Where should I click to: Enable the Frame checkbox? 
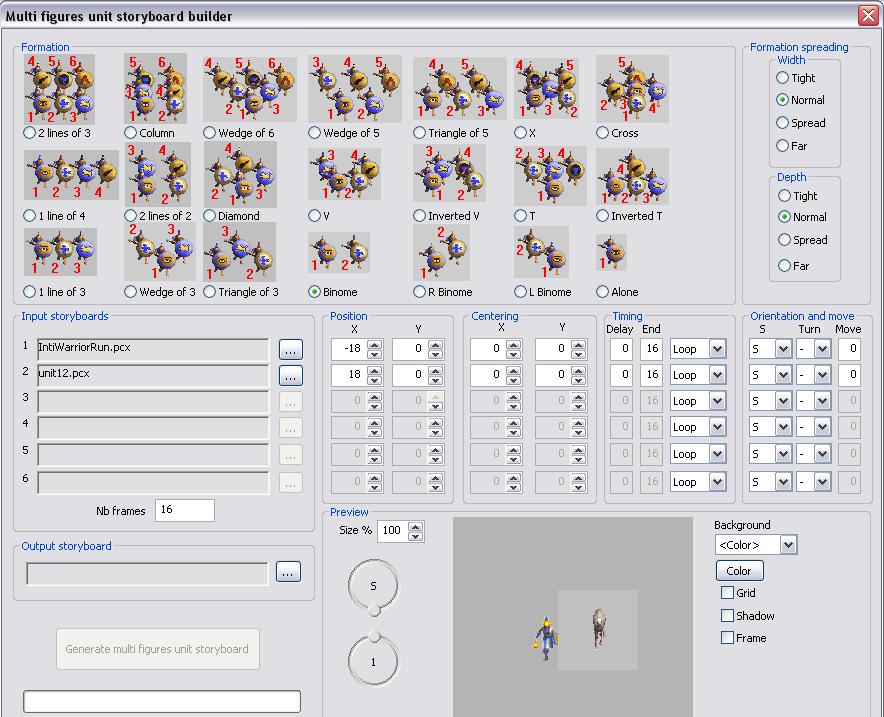tap(727, 638)
